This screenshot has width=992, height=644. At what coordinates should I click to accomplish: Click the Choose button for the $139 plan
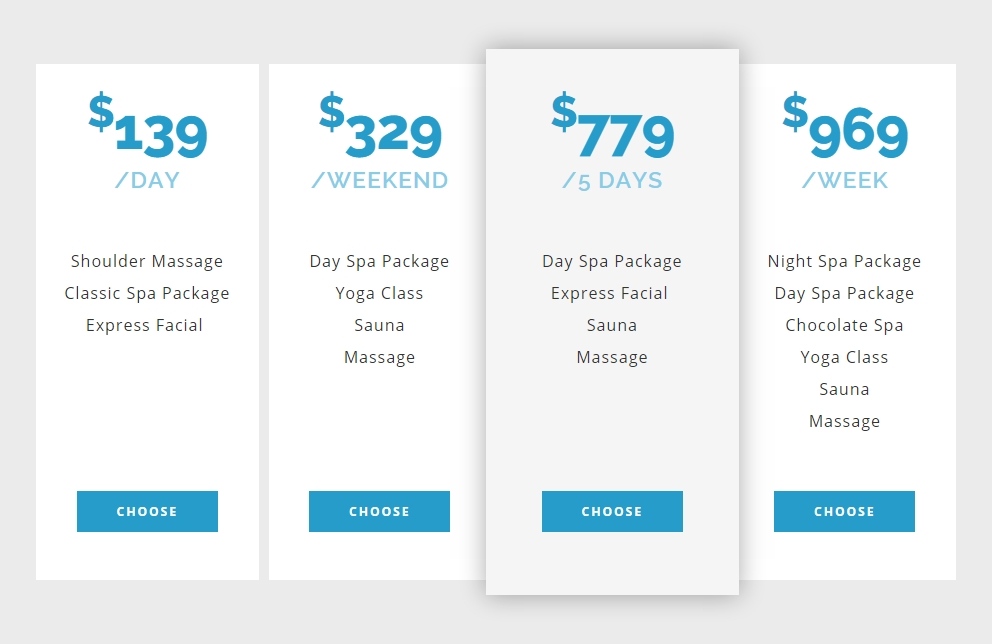click(147, 511)
